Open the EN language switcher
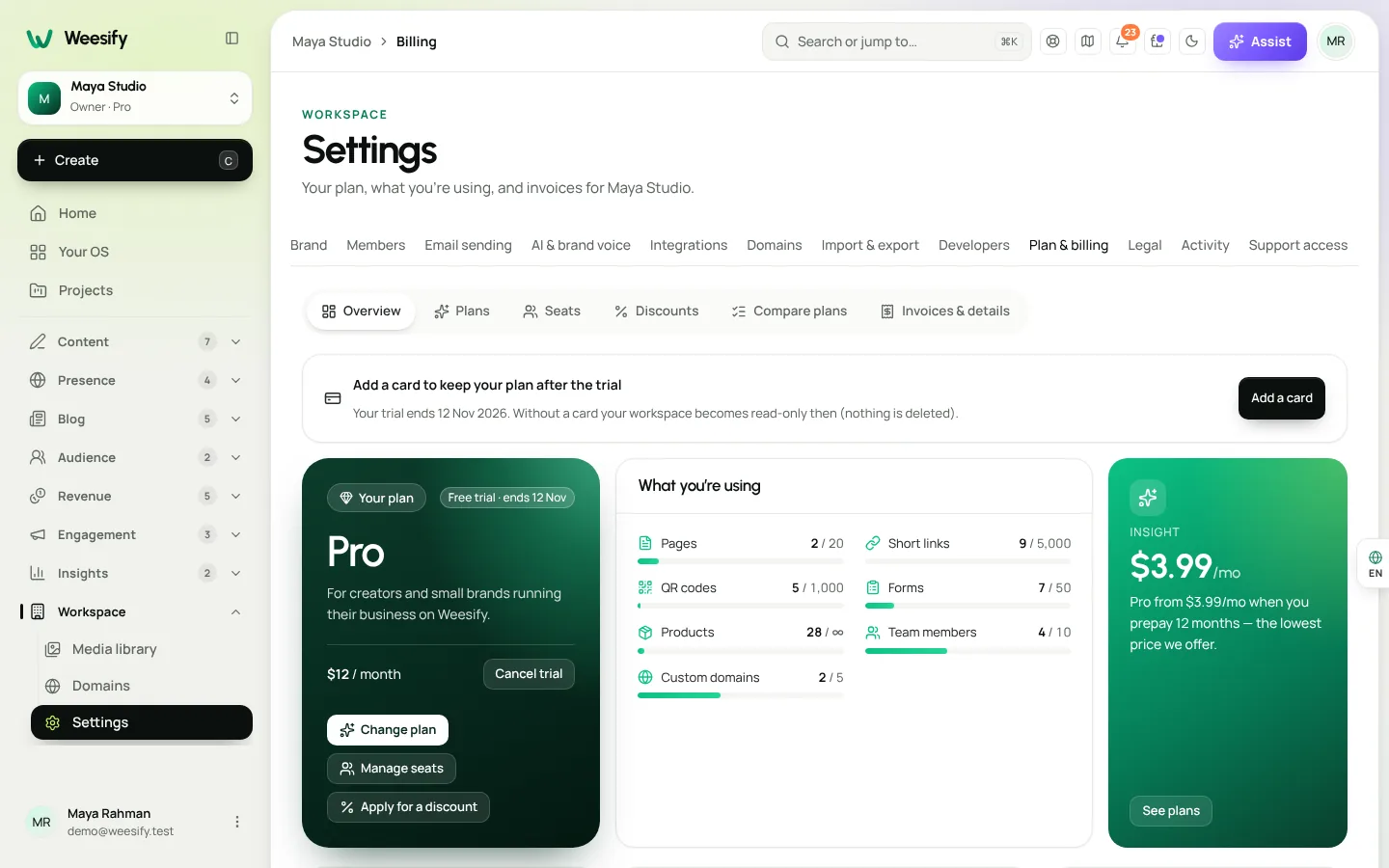The image size is (1389, 868). (x=1375, y=564)
